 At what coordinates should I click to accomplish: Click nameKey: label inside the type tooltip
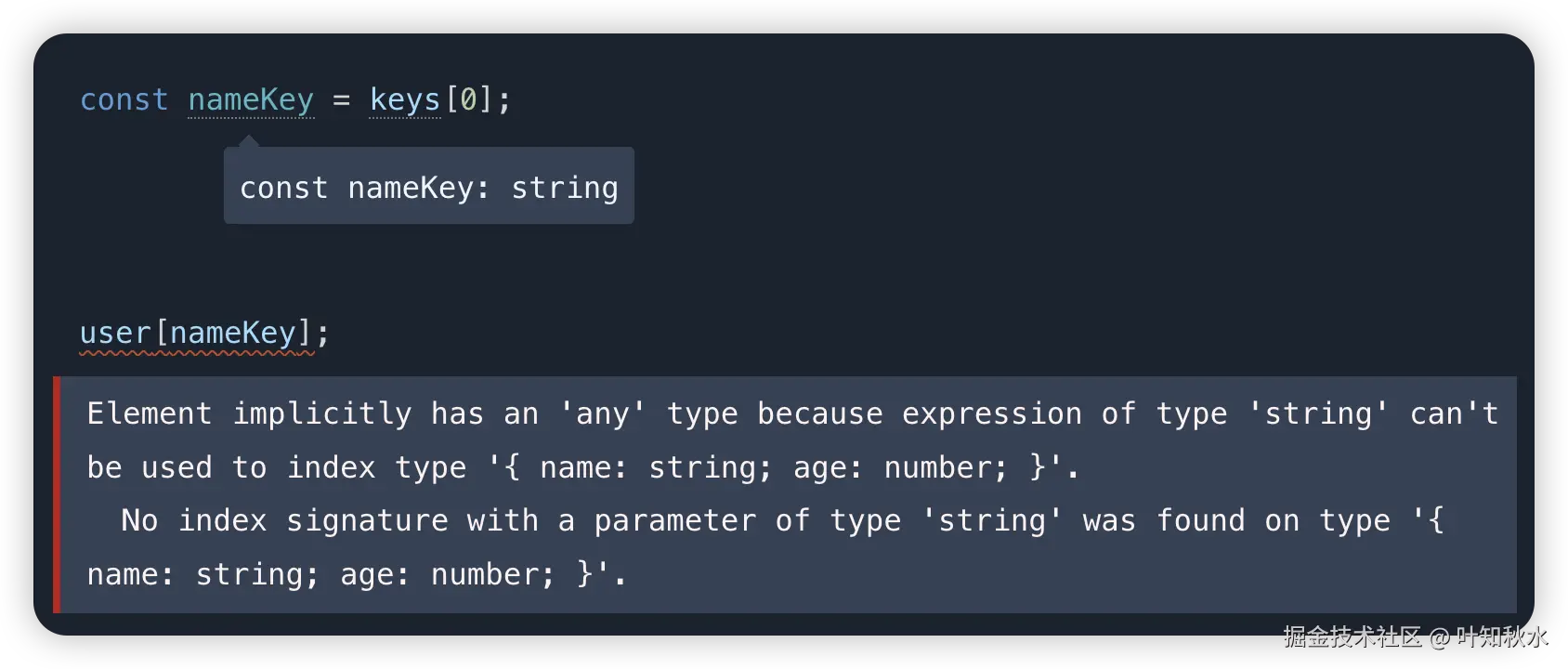[418, 188]
